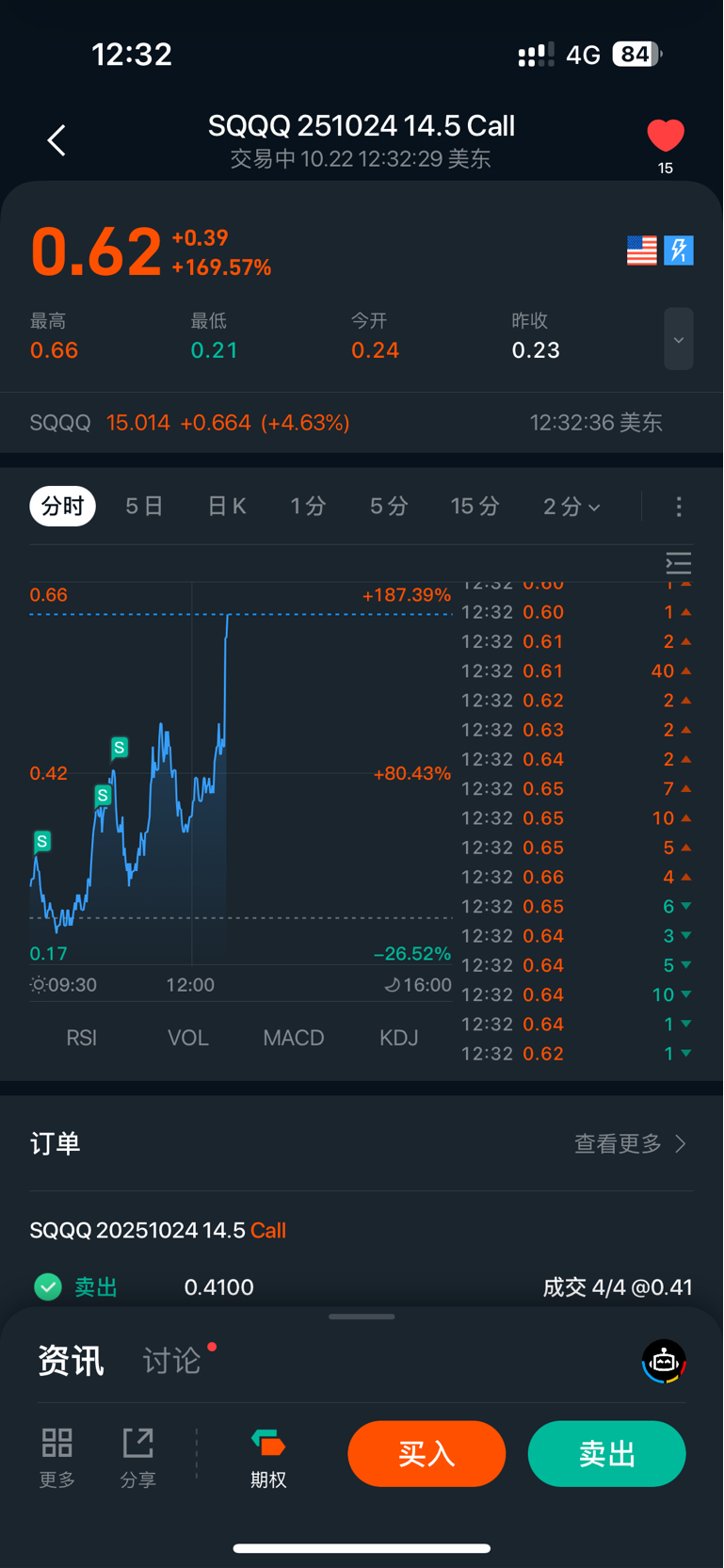The image size is (724, 1568).
Task: Tap the 成交 4/4 @0.41 status
Action: click(618, 1287)
